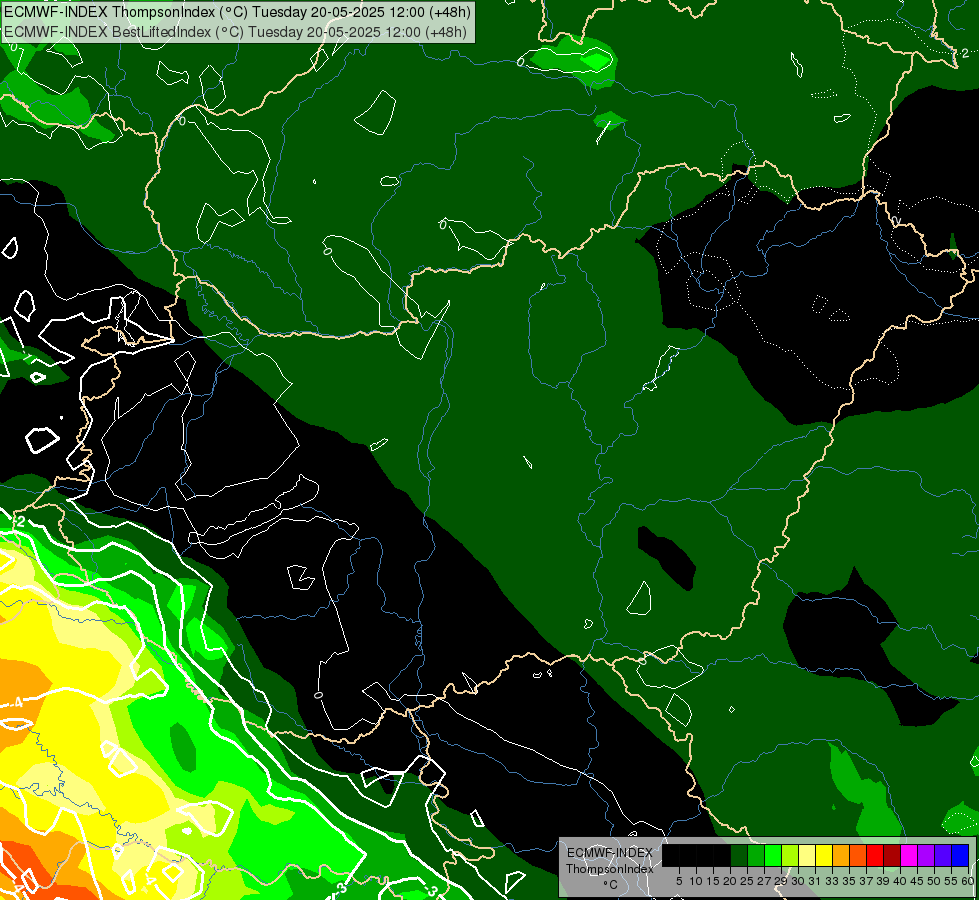
Task: Click the legend tick label 29
Action: 781,881
